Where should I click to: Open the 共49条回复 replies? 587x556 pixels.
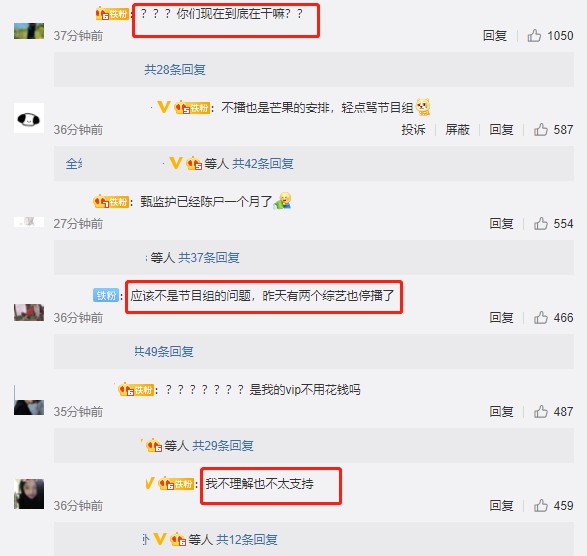point(164,352)
